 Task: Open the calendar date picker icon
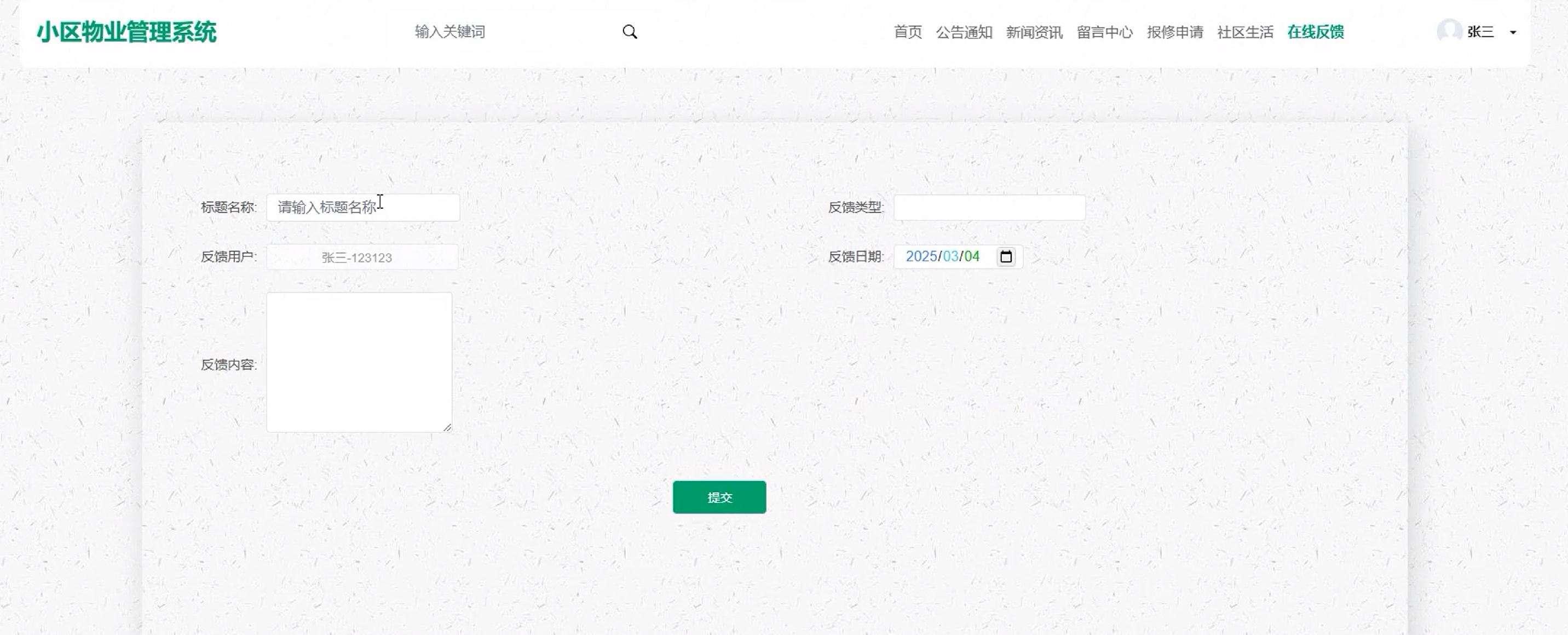pos(1006,256)
